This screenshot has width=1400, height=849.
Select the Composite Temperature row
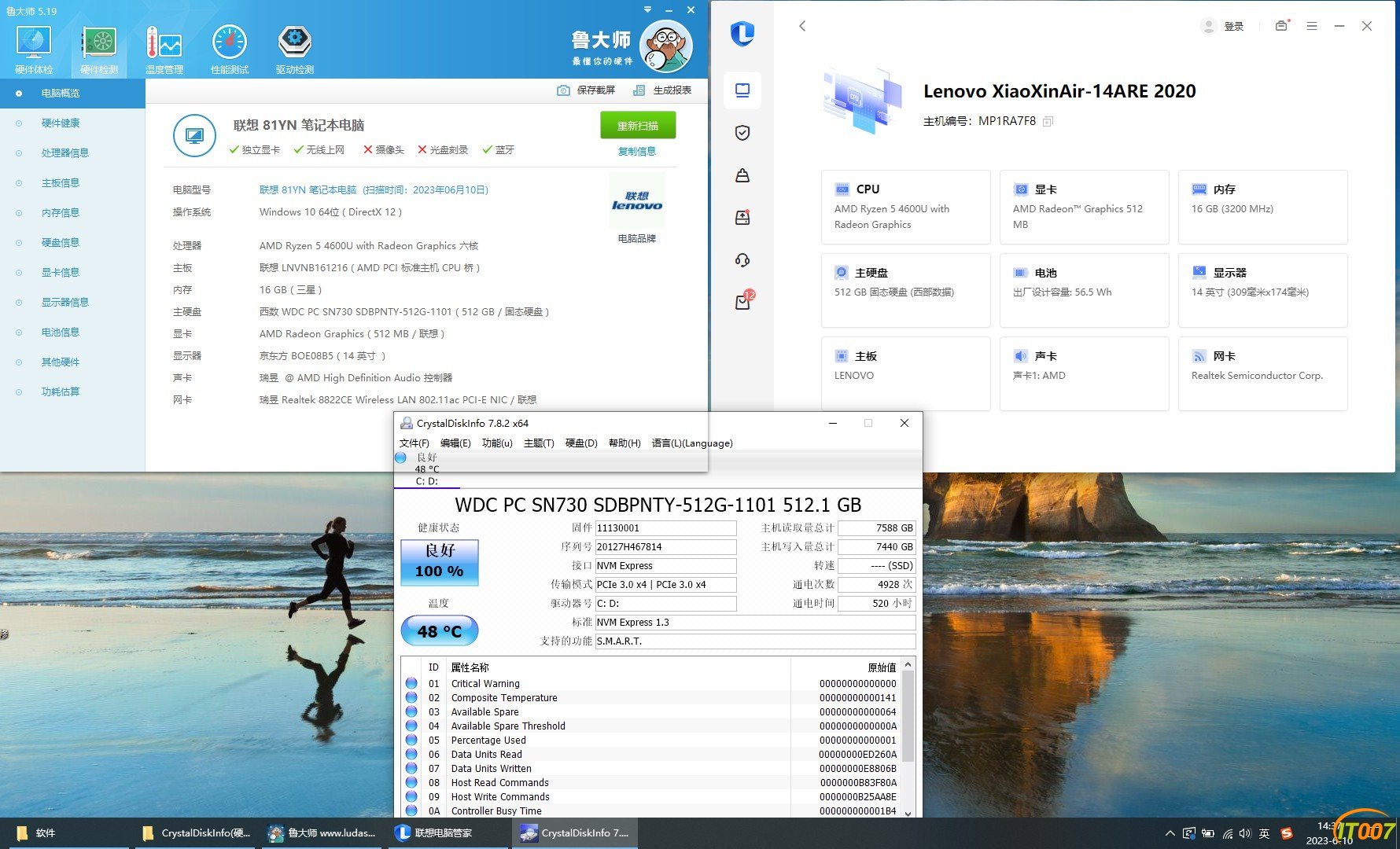(650, 697)
